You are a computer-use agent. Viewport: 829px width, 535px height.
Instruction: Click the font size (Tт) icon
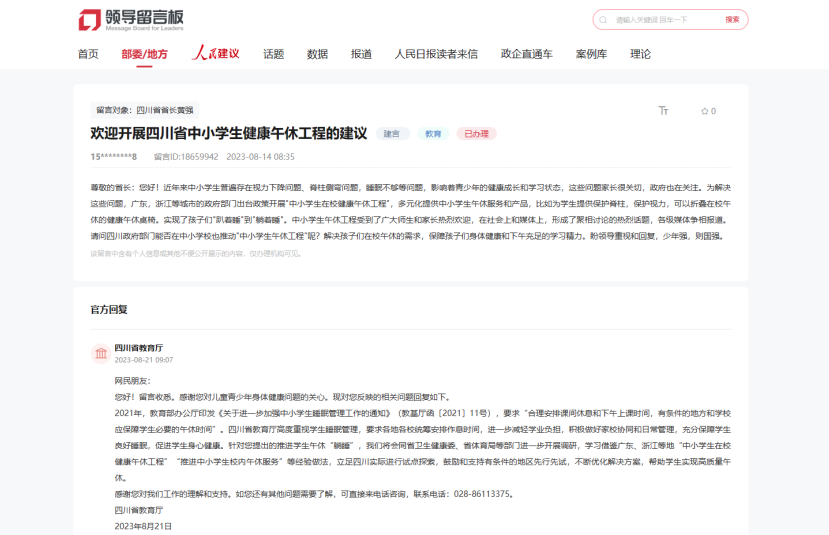coord(663,111)
